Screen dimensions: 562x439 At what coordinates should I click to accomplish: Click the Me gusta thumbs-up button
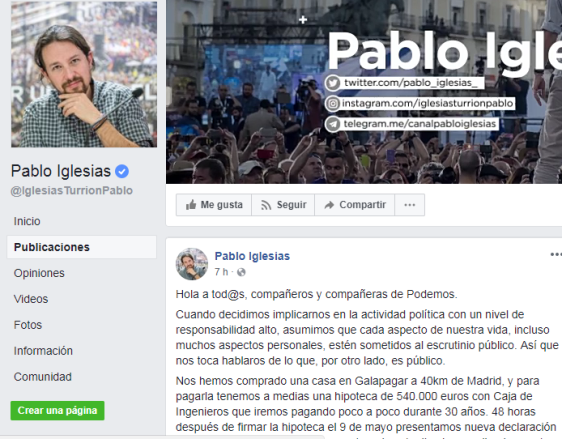pos(214,205)
